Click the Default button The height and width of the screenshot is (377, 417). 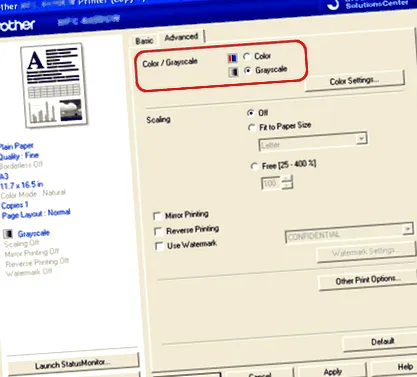tap(382, 342)
